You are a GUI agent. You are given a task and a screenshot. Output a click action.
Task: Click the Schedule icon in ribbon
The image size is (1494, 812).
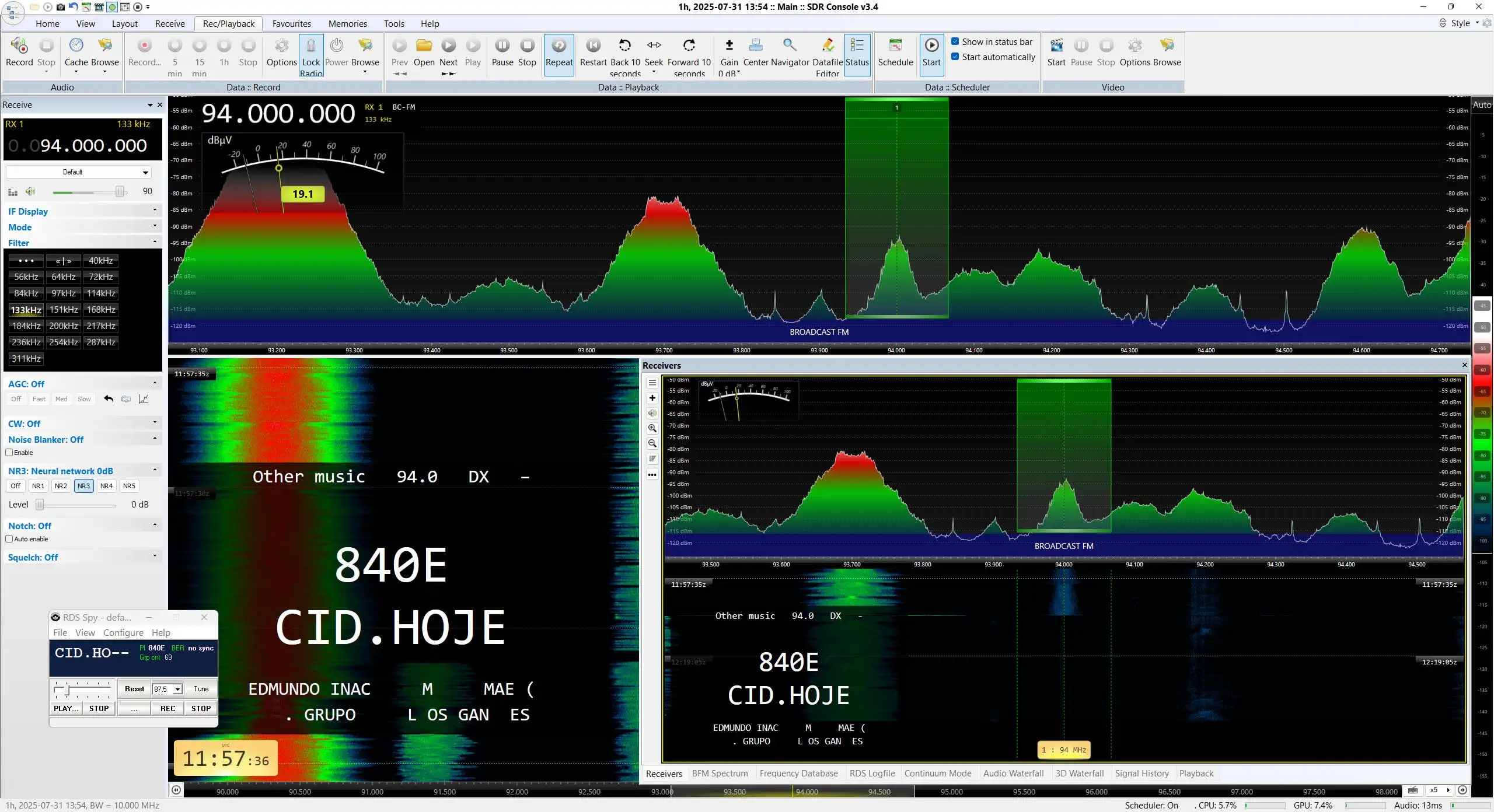tap(895, 45)
